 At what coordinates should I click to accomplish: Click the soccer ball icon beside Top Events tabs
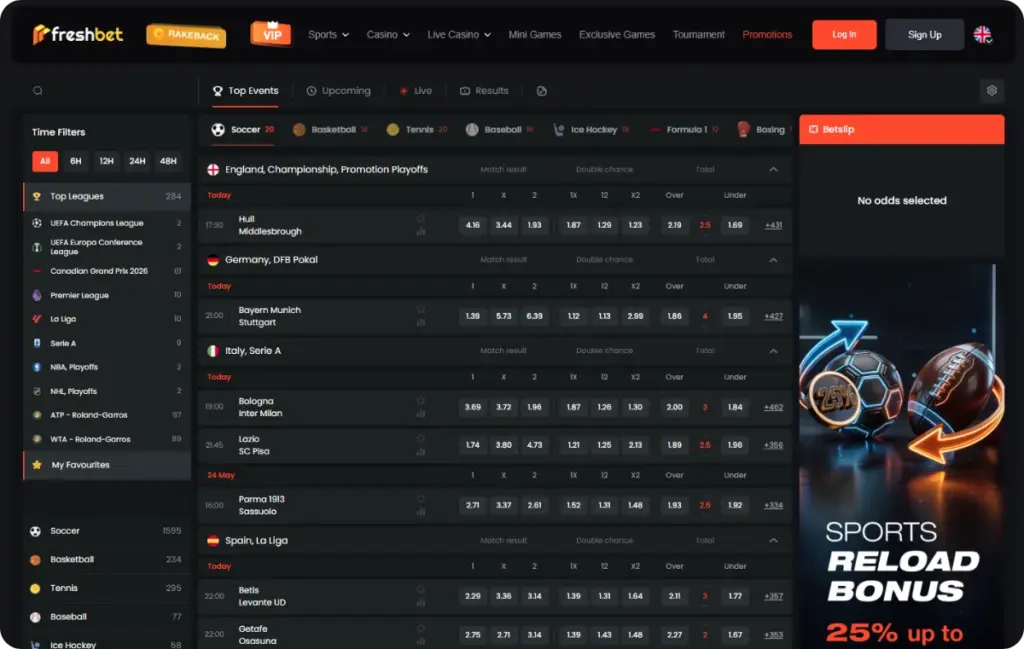pos(218,129)
